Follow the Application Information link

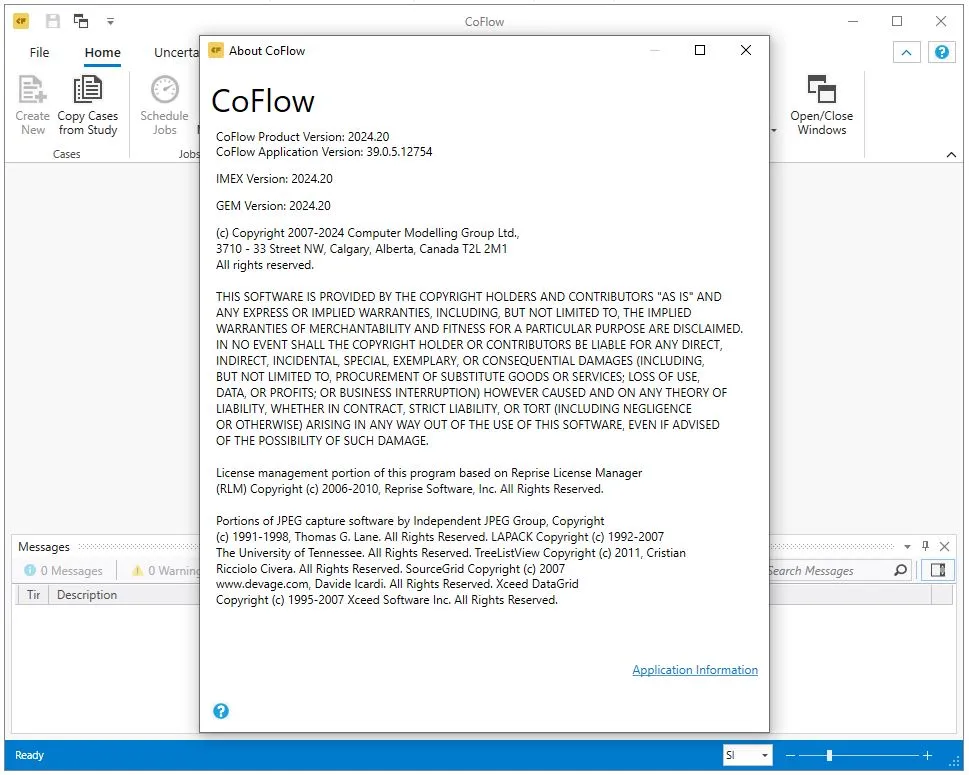(695, 670)
